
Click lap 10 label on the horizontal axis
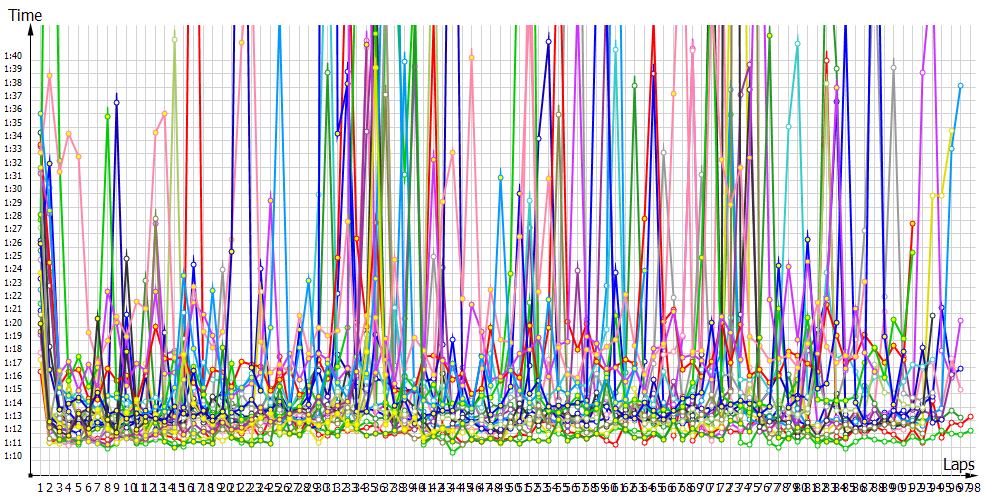point(127,487)
